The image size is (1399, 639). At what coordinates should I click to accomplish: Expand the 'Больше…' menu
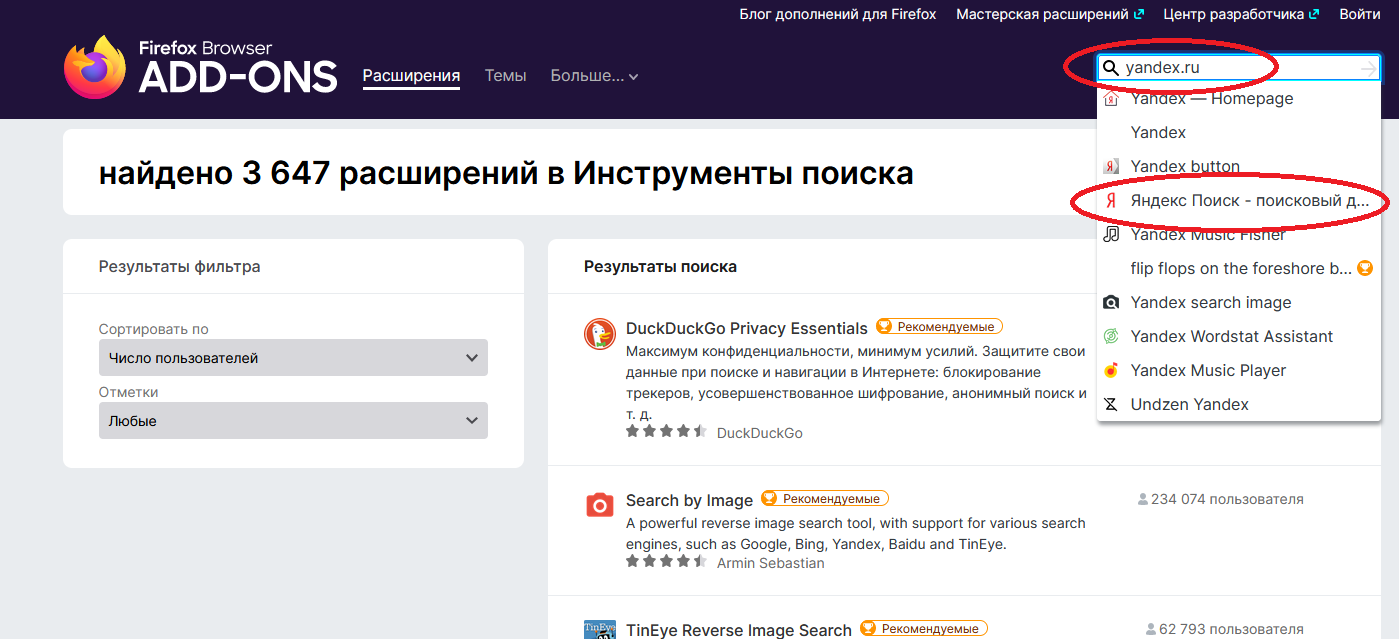click(594, 76)
